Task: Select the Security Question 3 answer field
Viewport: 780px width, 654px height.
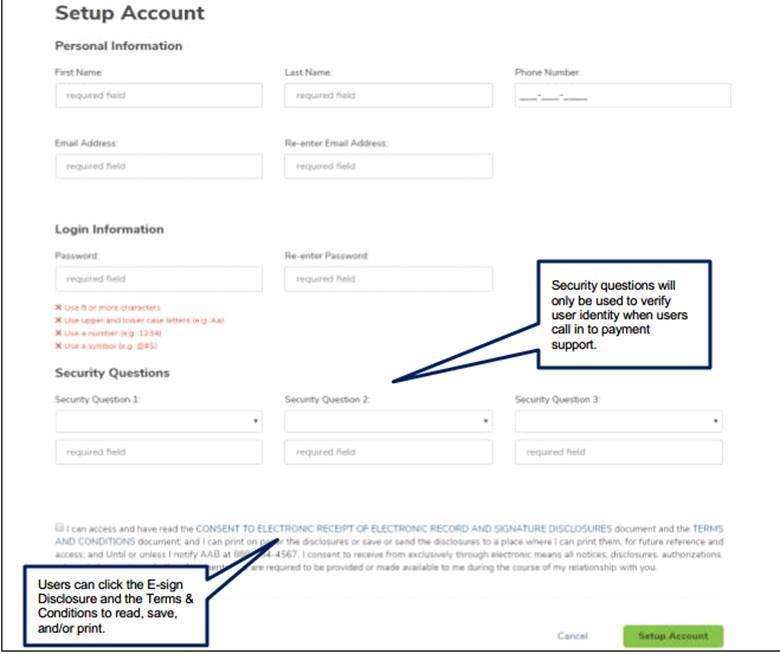Action: tap(619, 452)
